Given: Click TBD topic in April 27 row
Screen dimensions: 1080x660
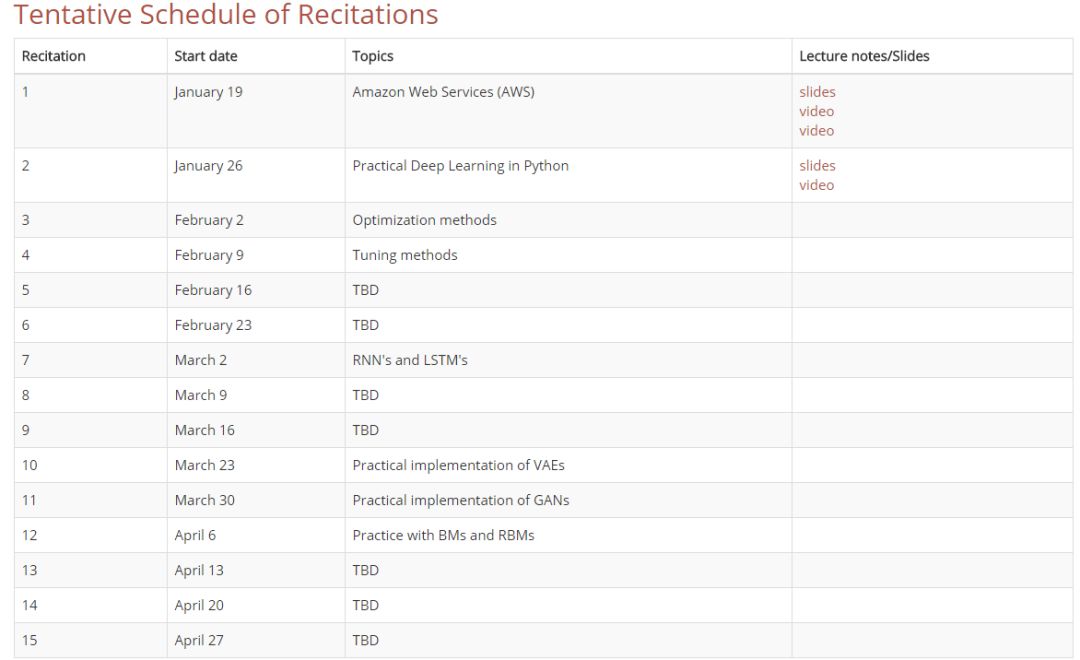Looking at the screenshot, I should coord(365,640).
